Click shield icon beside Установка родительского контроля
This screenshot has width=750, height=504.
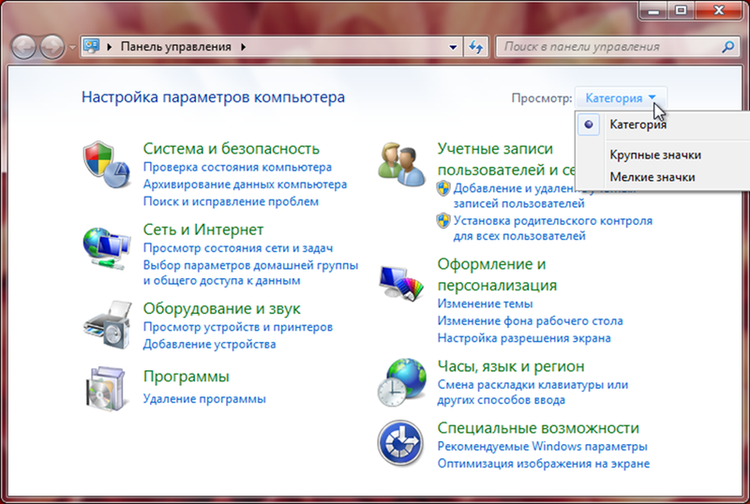pyautogui.click(x=443, y=221)
